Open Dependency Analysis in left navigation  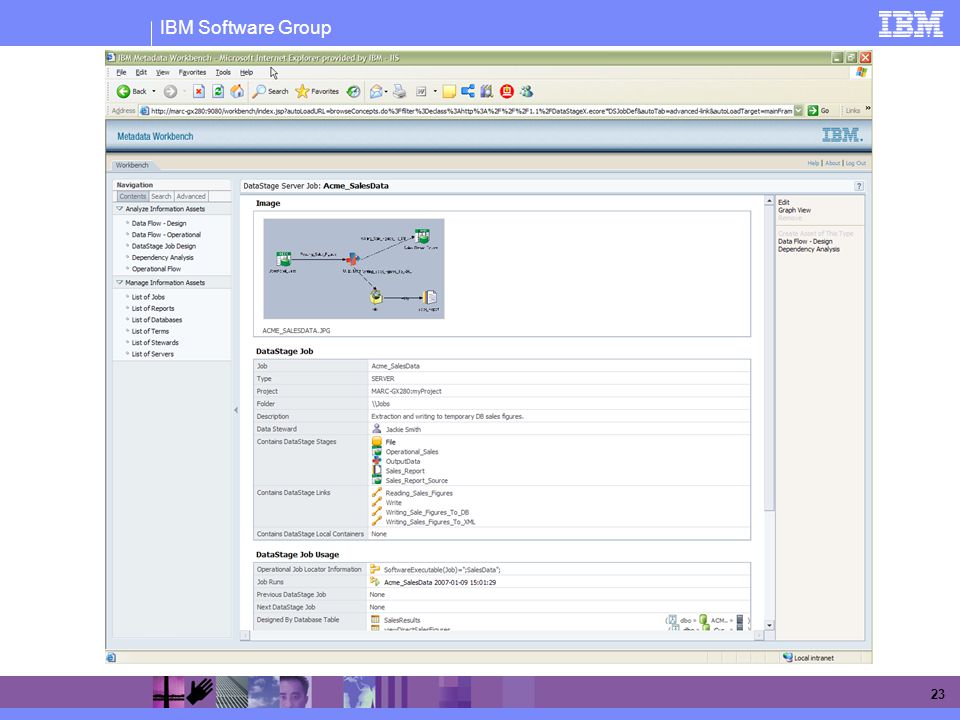point(162,258)
